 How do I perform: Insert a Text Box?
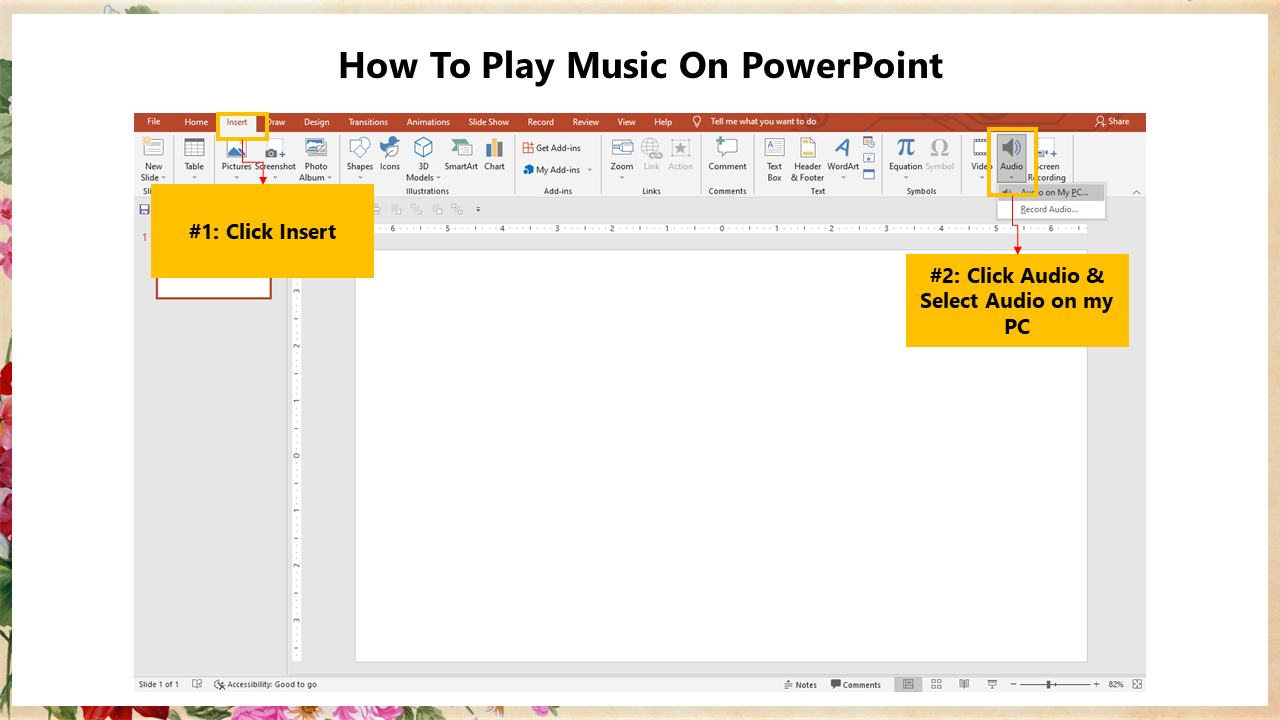point(774,159)
